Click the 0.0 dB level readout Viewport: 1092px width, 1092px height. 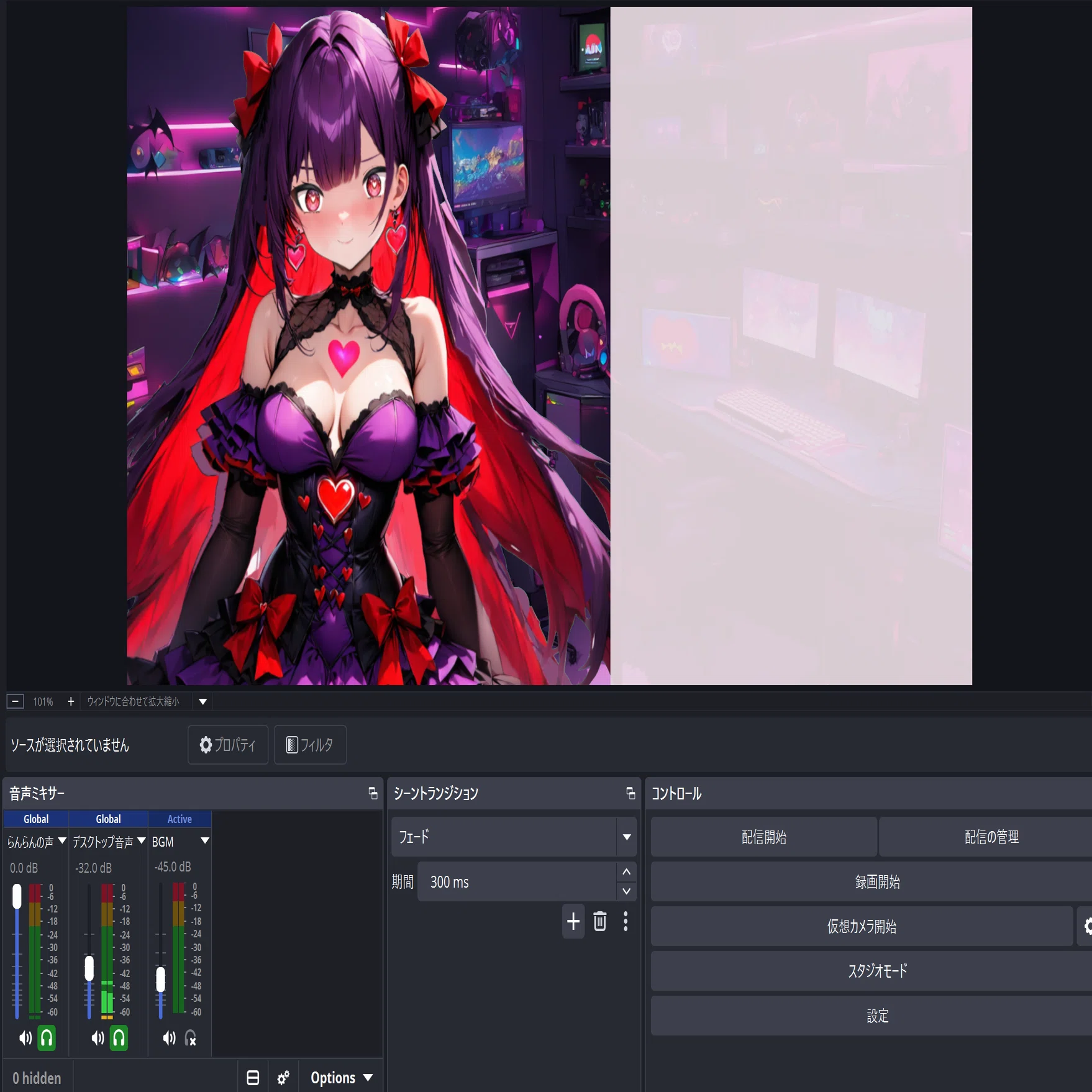coord(24,868)
